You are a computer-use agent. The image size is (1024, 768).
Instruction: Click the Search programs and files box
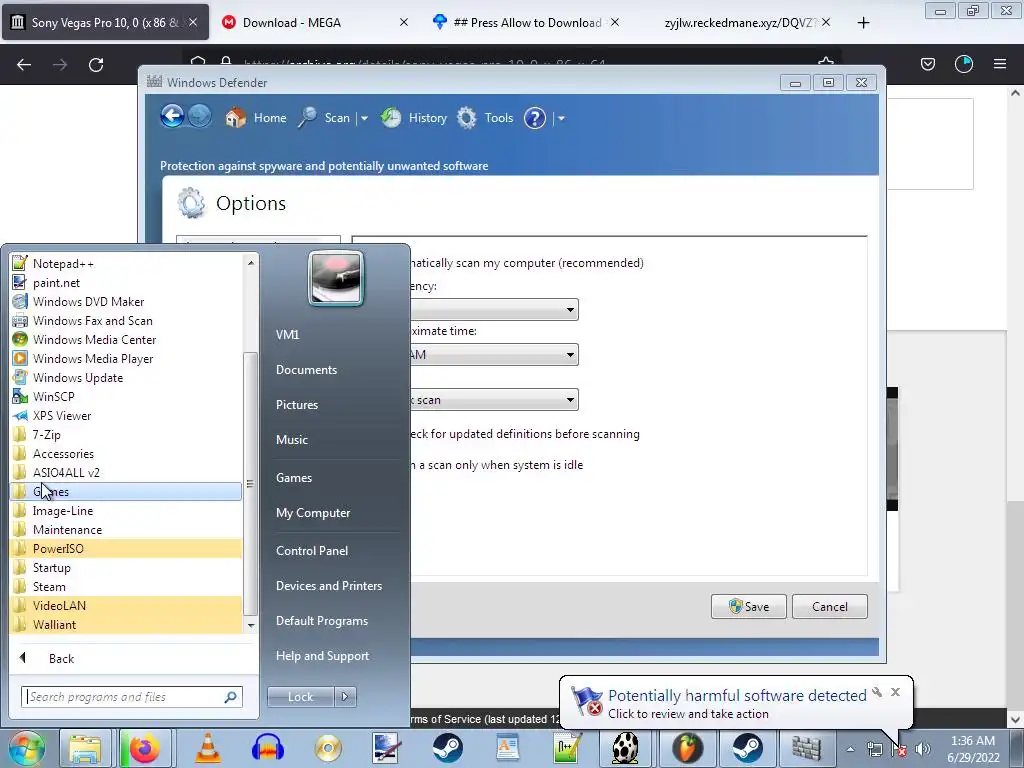(x=131, y=697)
